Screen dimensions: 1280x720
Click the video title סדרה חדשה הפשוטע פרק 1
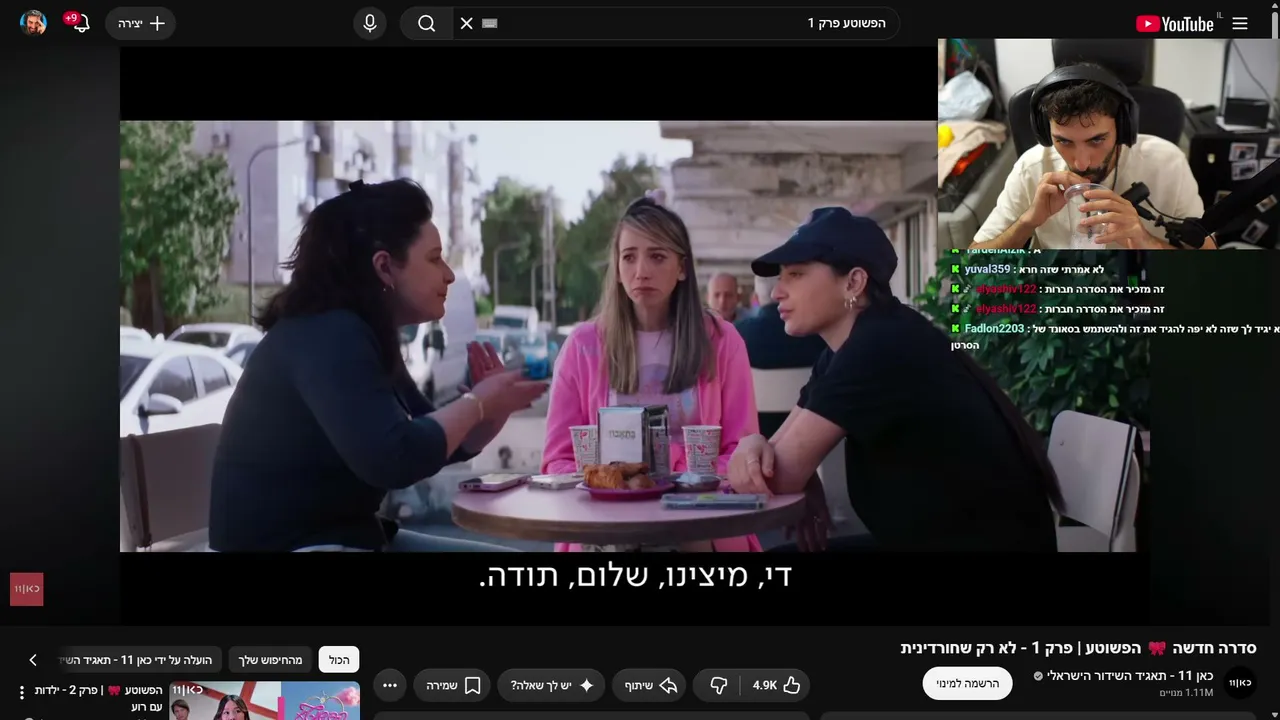pos(1078,648)
